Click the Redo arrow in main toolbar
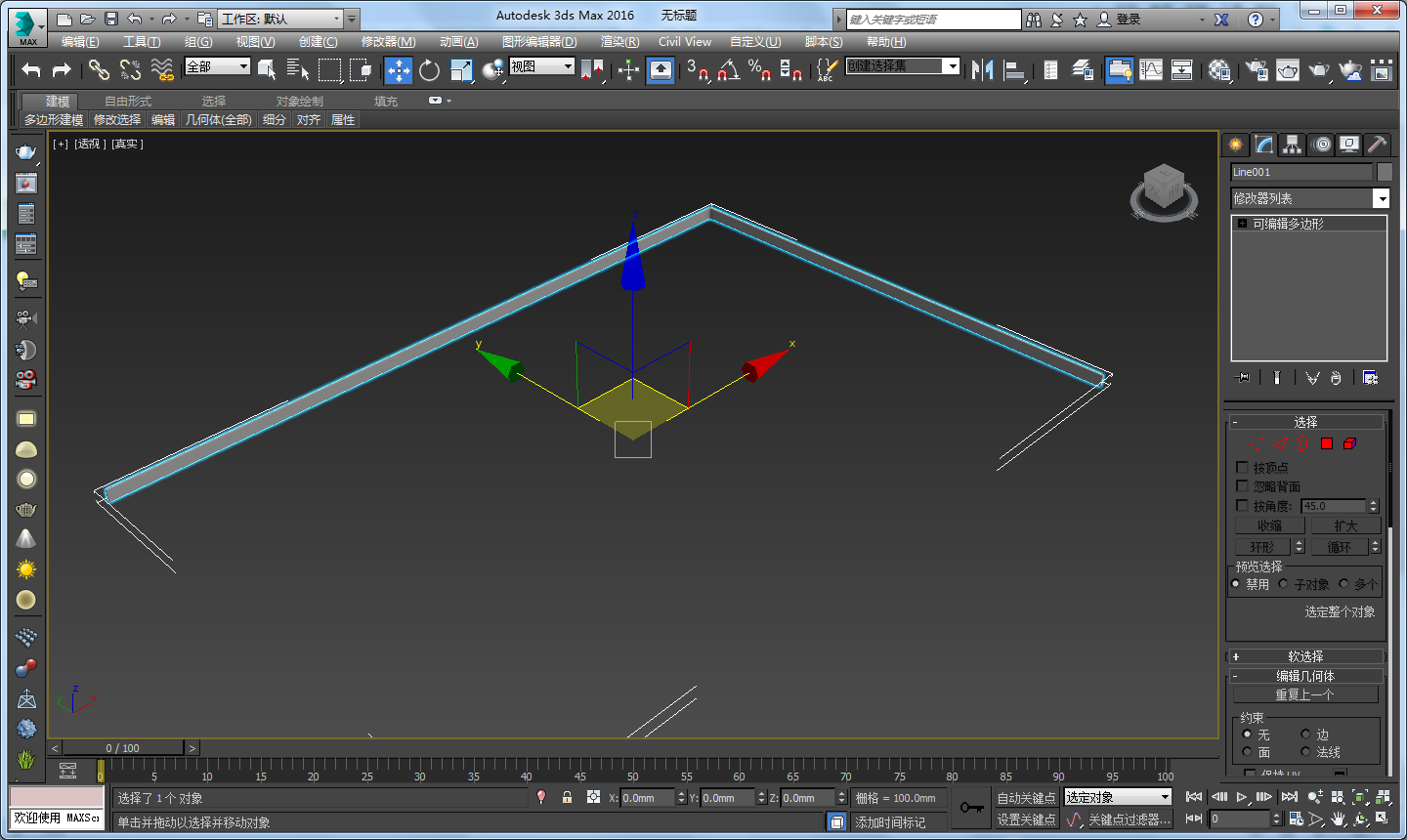Viewport: 1407px width, 840px height. pyautogui.click(x=62, y=69)
